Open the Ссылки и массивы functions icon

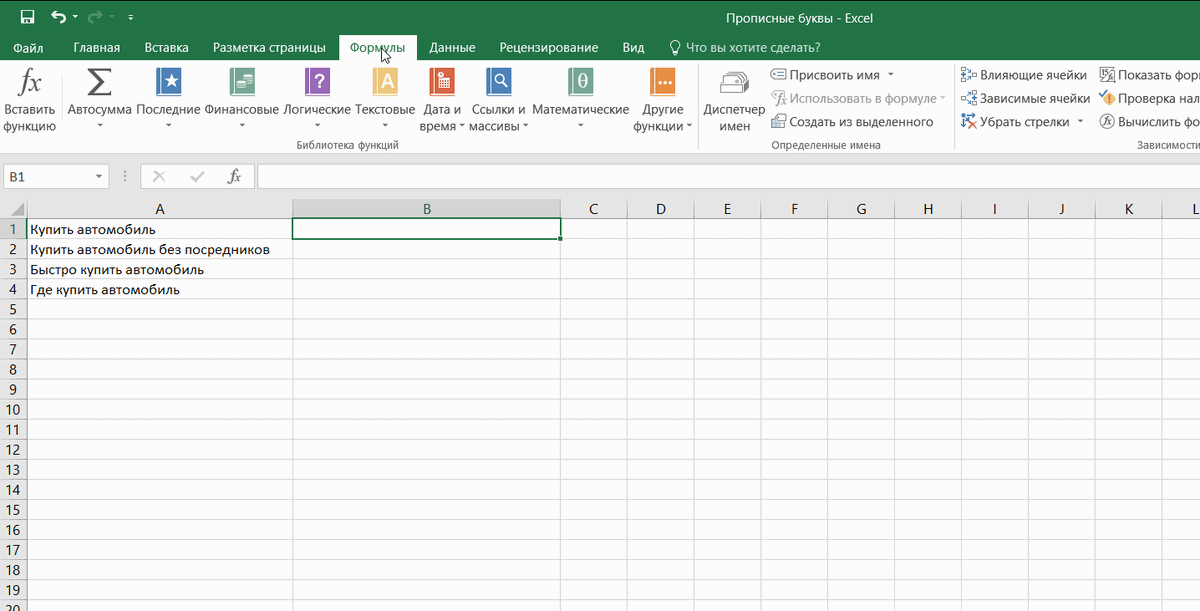click(497, 82)
